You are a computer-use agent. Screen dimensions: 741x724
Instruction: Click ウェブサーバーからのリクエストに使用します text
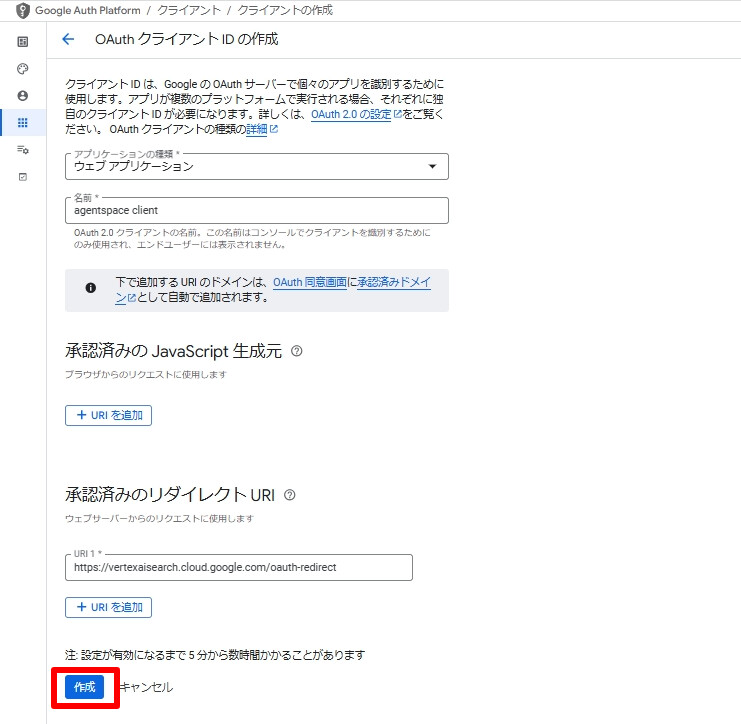(160, 518)
